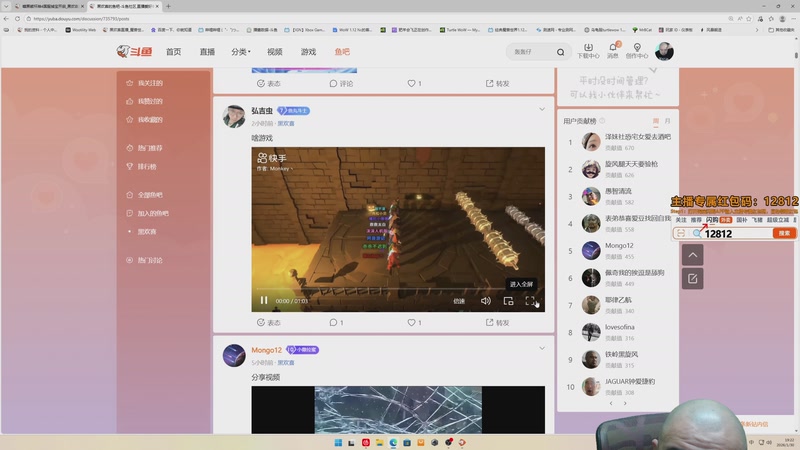
Task: Click 评论 on the topmost post
Action: [x=341, y=83]
